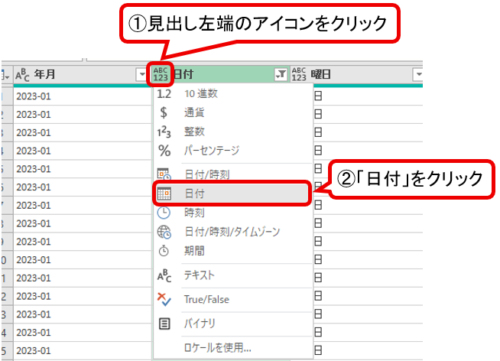Pick the 期間 duration type
The width and height of the screenshot is (500, 361).
233,251
